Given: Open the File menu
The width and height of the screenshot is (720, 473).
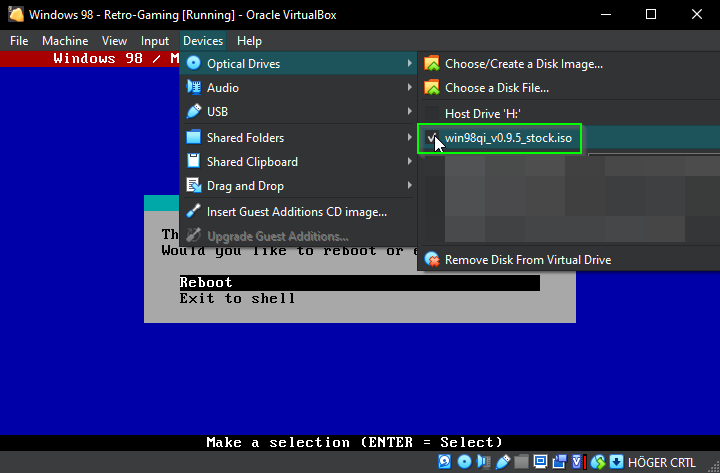Looking at the screenshot, I should tap(19, 41).
